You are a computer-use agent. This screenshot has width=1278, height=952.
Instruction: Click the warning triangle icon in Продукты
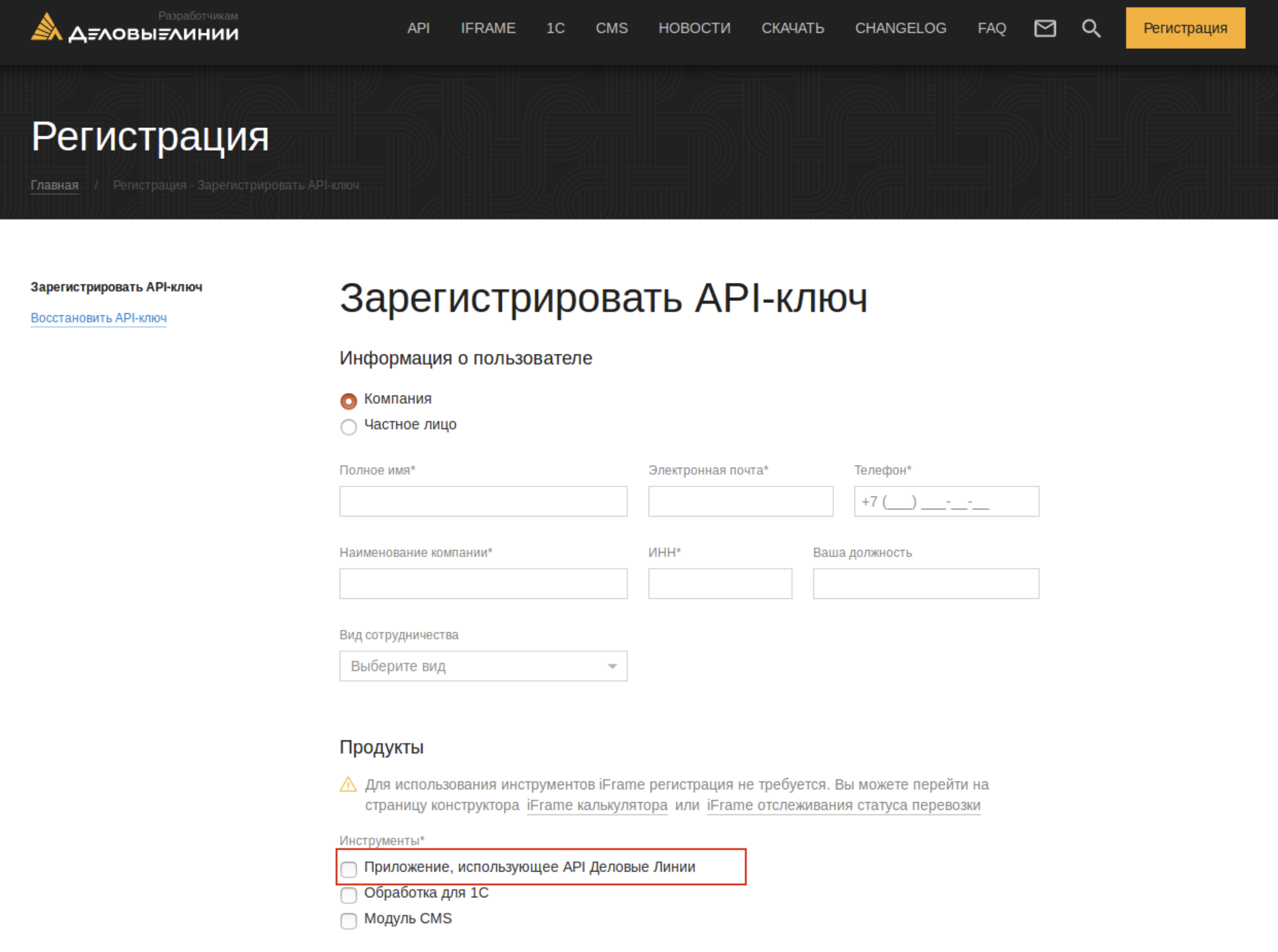348,785
